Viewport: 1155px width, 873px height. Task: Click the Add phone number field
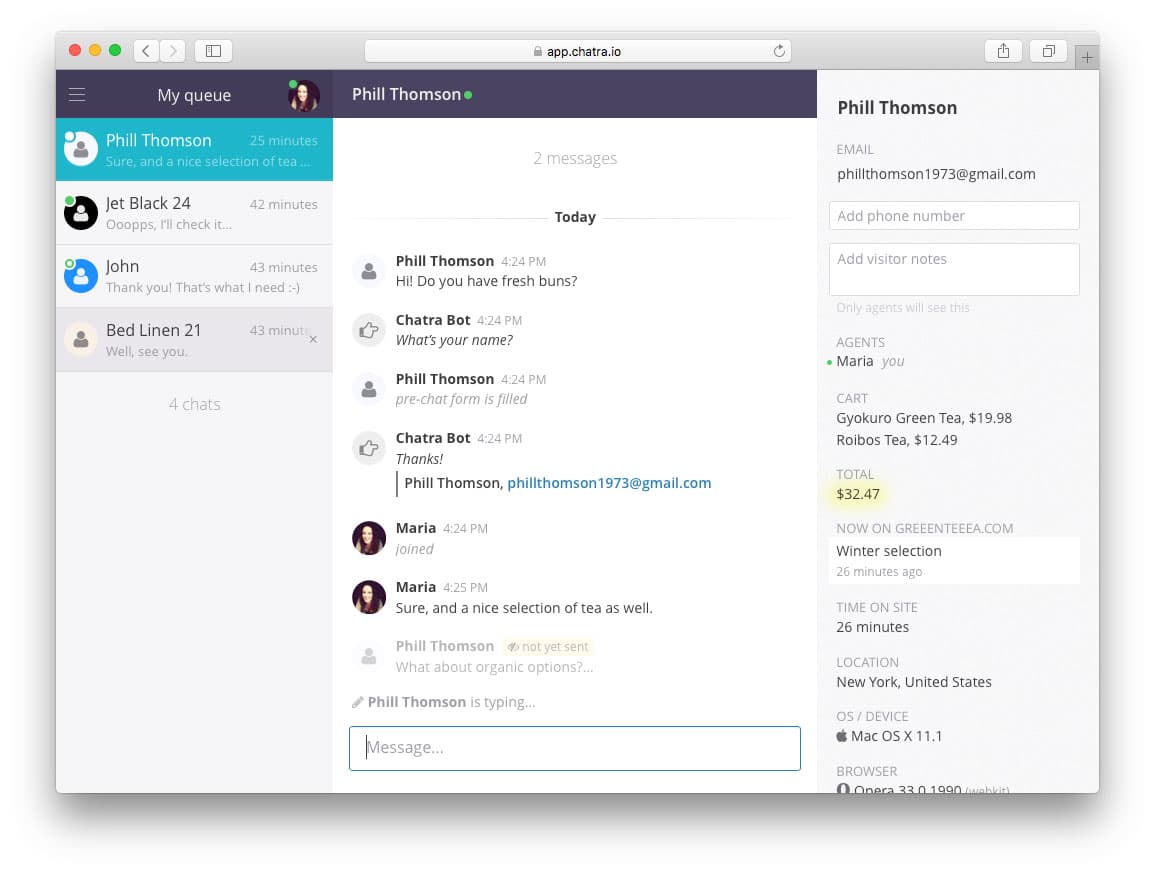point(953,216)
